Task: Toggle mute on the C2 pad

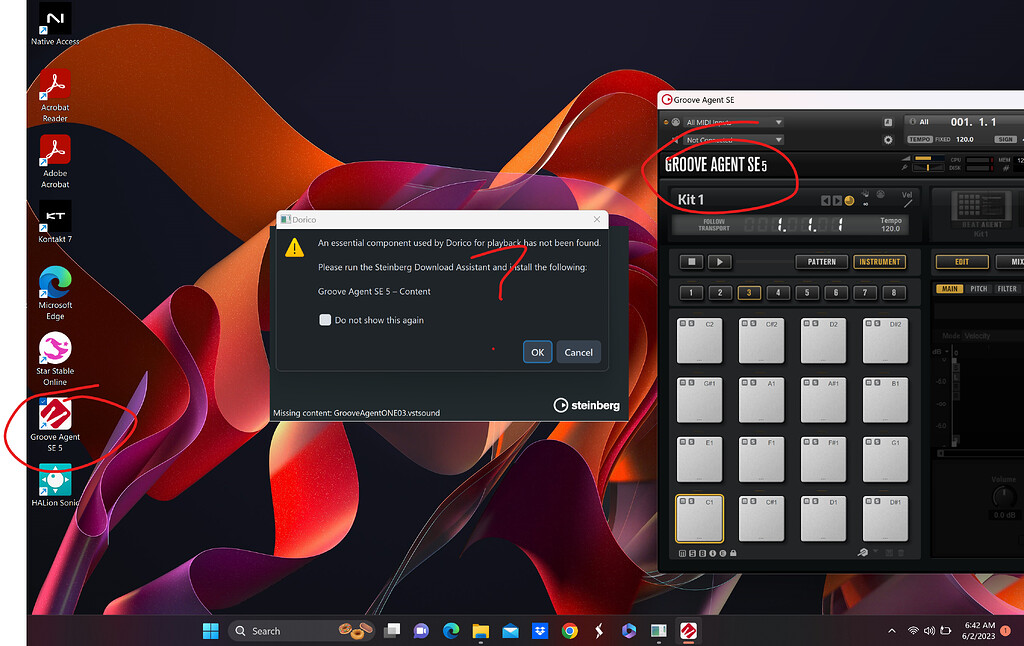Action: 682,323
